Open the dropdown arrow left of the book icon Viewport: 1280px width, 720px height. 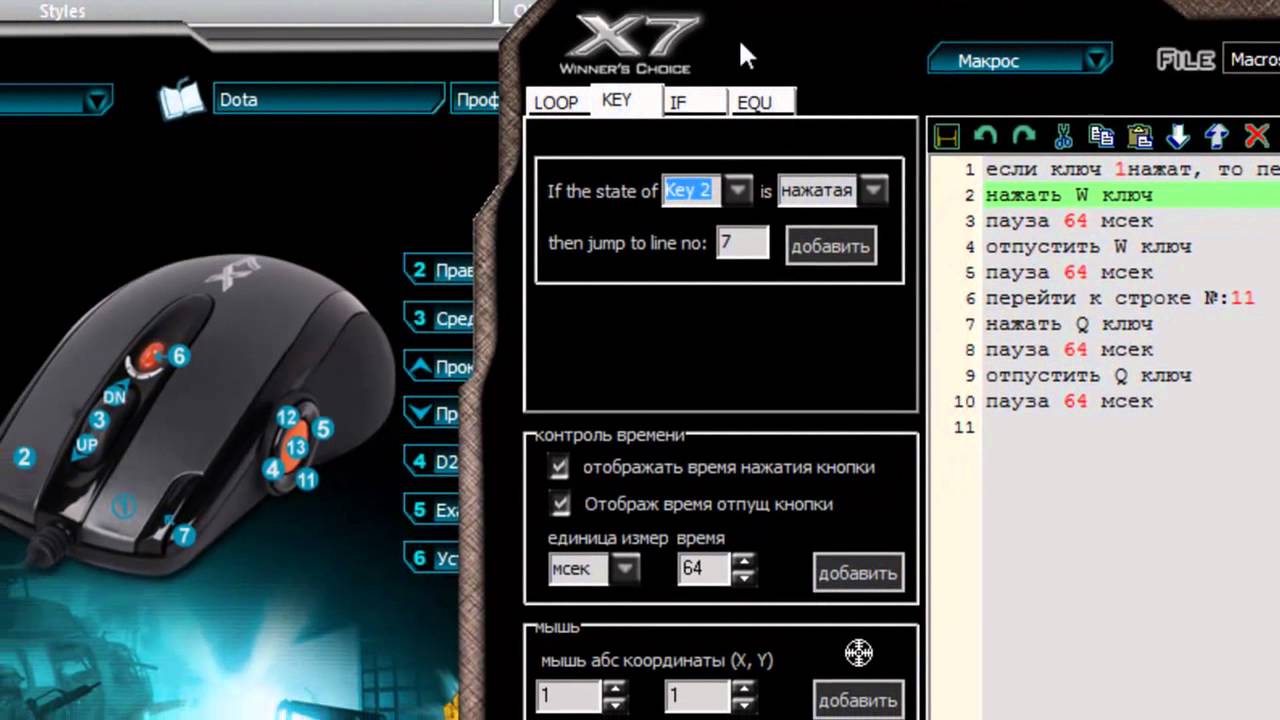click(x=97, y=101)
